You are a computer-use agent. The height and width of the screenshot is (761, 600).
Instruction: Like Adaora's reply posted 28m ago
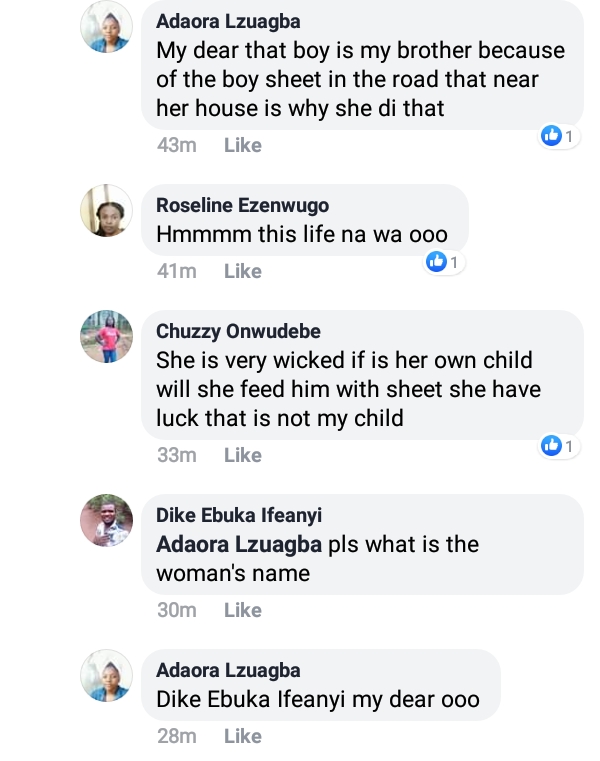click(x=242, y=736)
